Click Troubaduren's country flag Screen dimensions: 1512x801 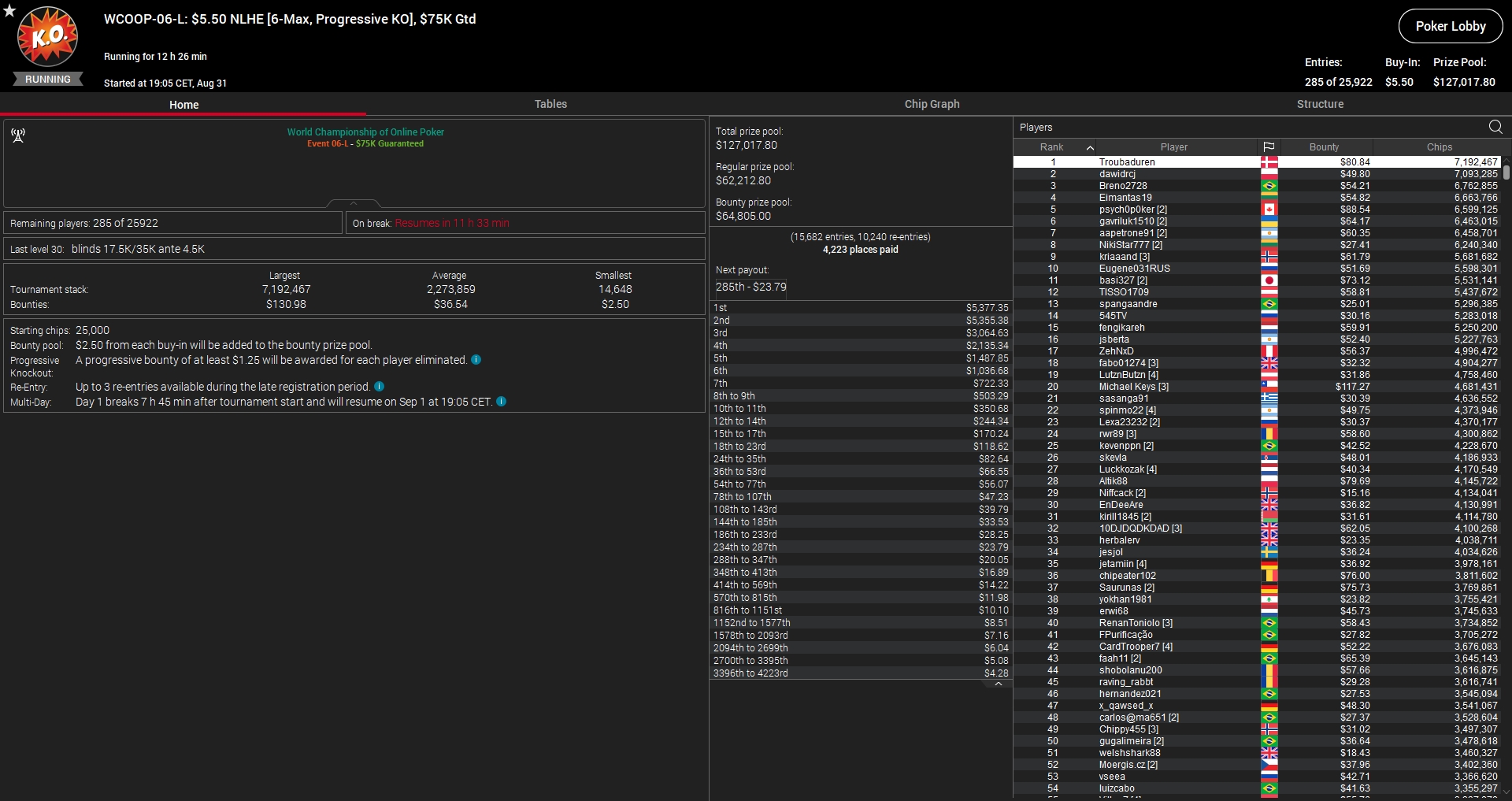1269,162
